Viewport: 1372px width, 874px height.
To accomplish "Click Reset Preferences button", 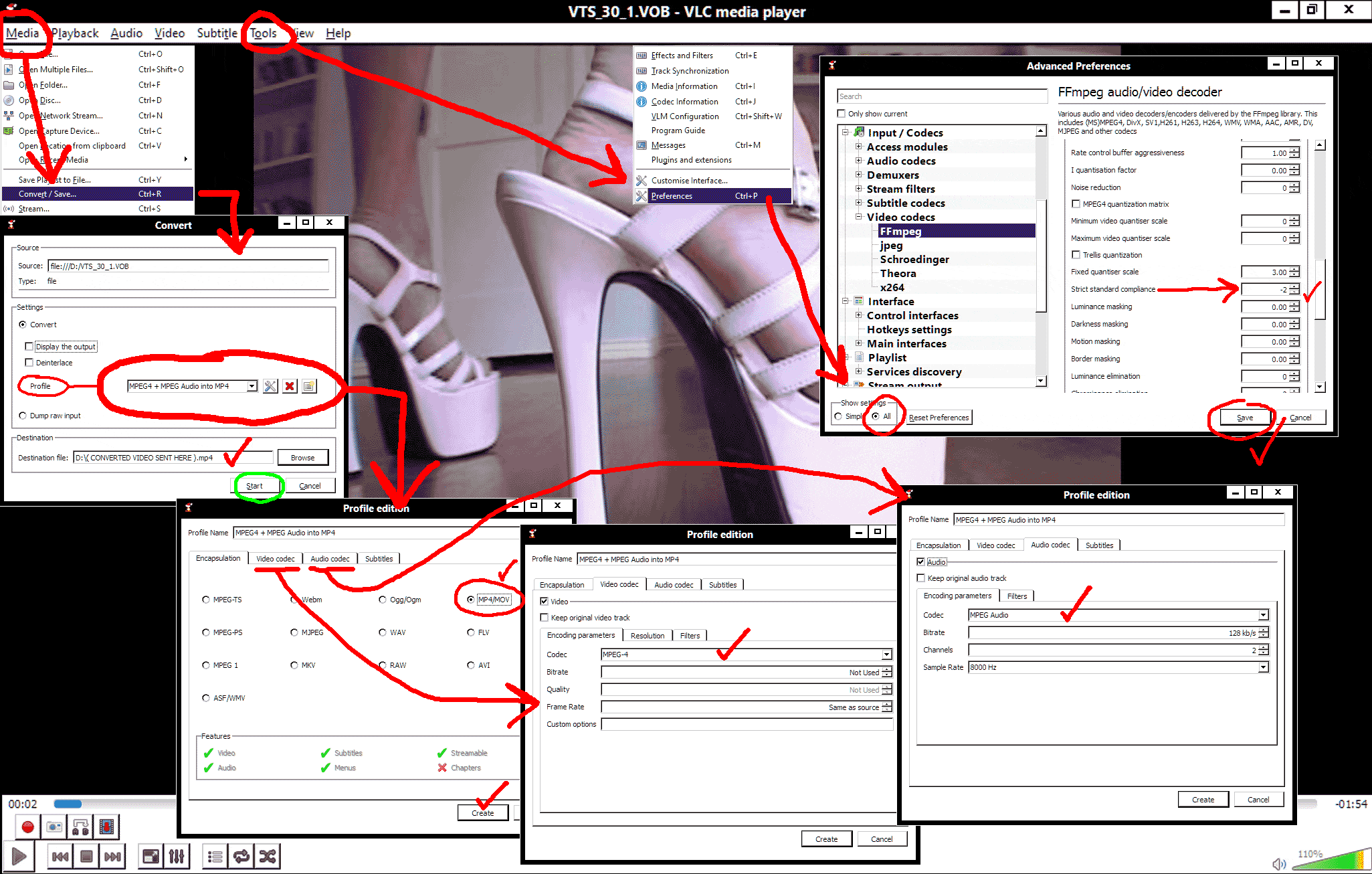I will 939,418.
